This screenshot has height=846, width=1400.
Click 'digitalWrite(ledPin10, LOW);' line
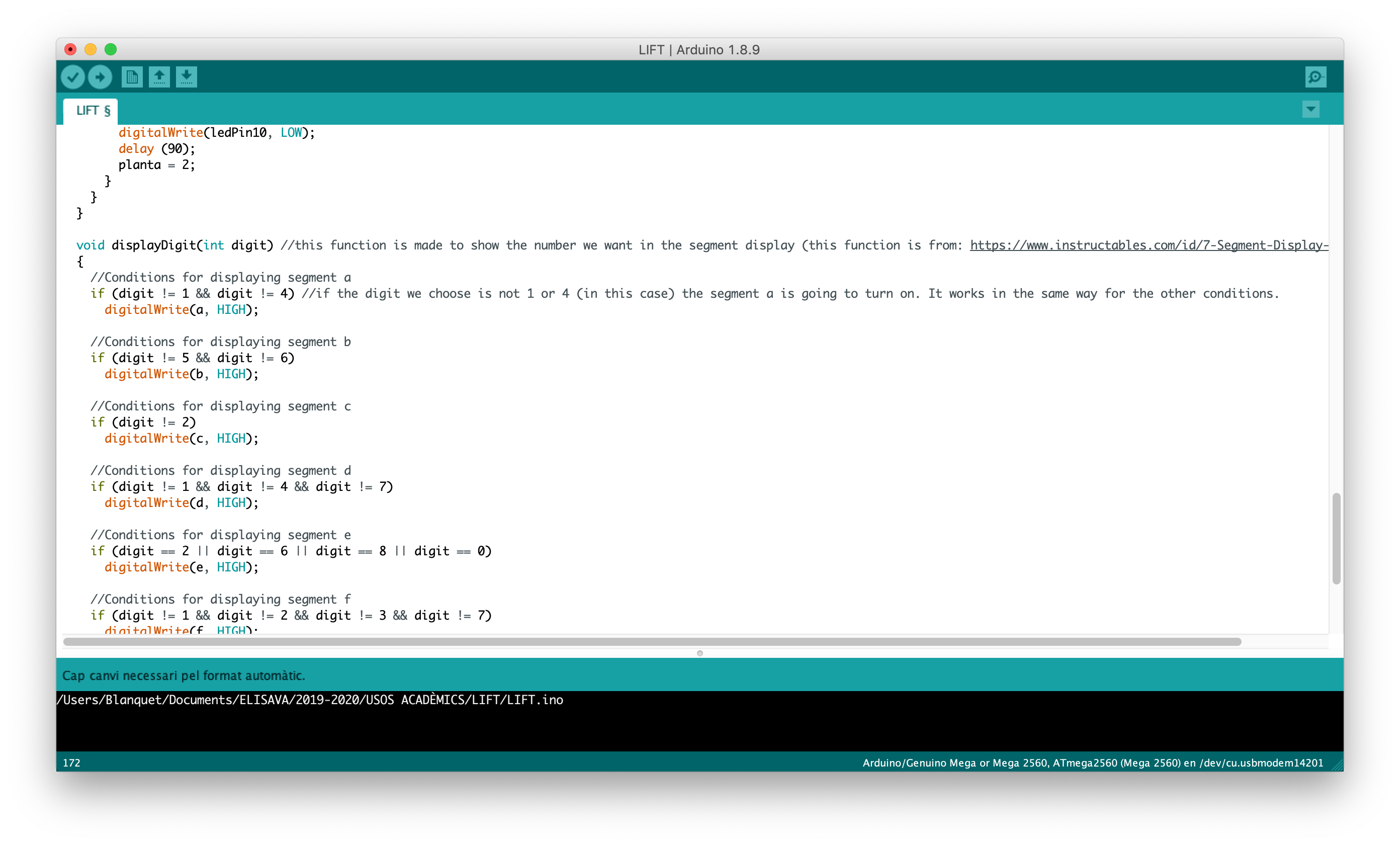click(x=216, y=132)
